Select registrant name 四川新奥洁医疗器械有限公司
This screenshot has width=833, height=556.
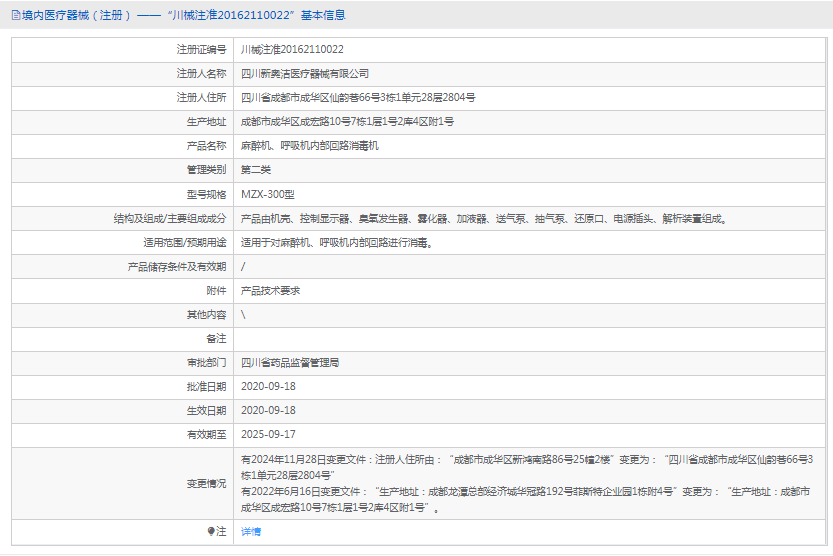click(305, 74)
